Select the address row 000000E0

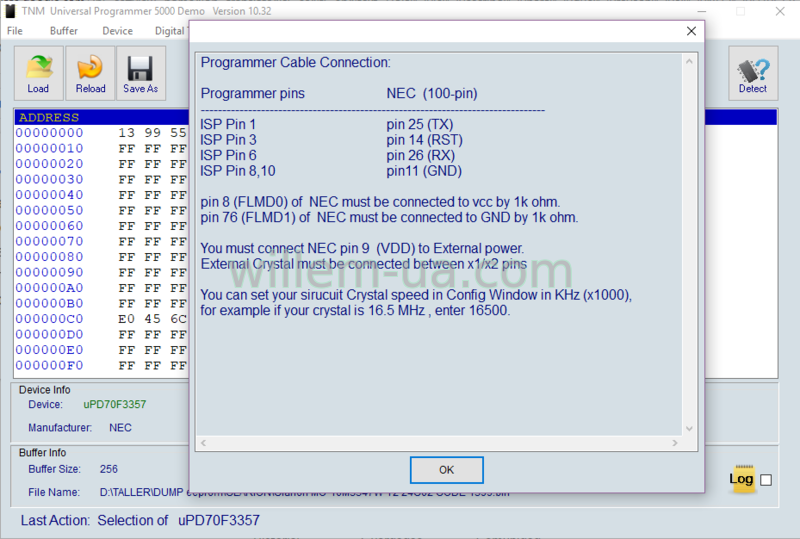(x=49, y=350)
